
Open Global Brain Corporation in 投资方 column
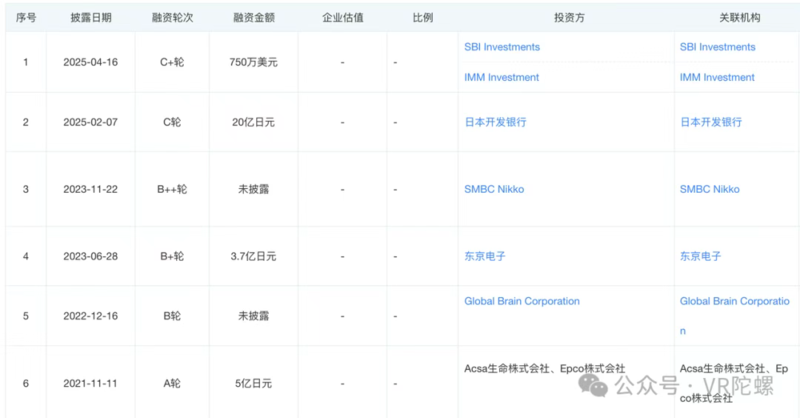(x=522, y=301)
